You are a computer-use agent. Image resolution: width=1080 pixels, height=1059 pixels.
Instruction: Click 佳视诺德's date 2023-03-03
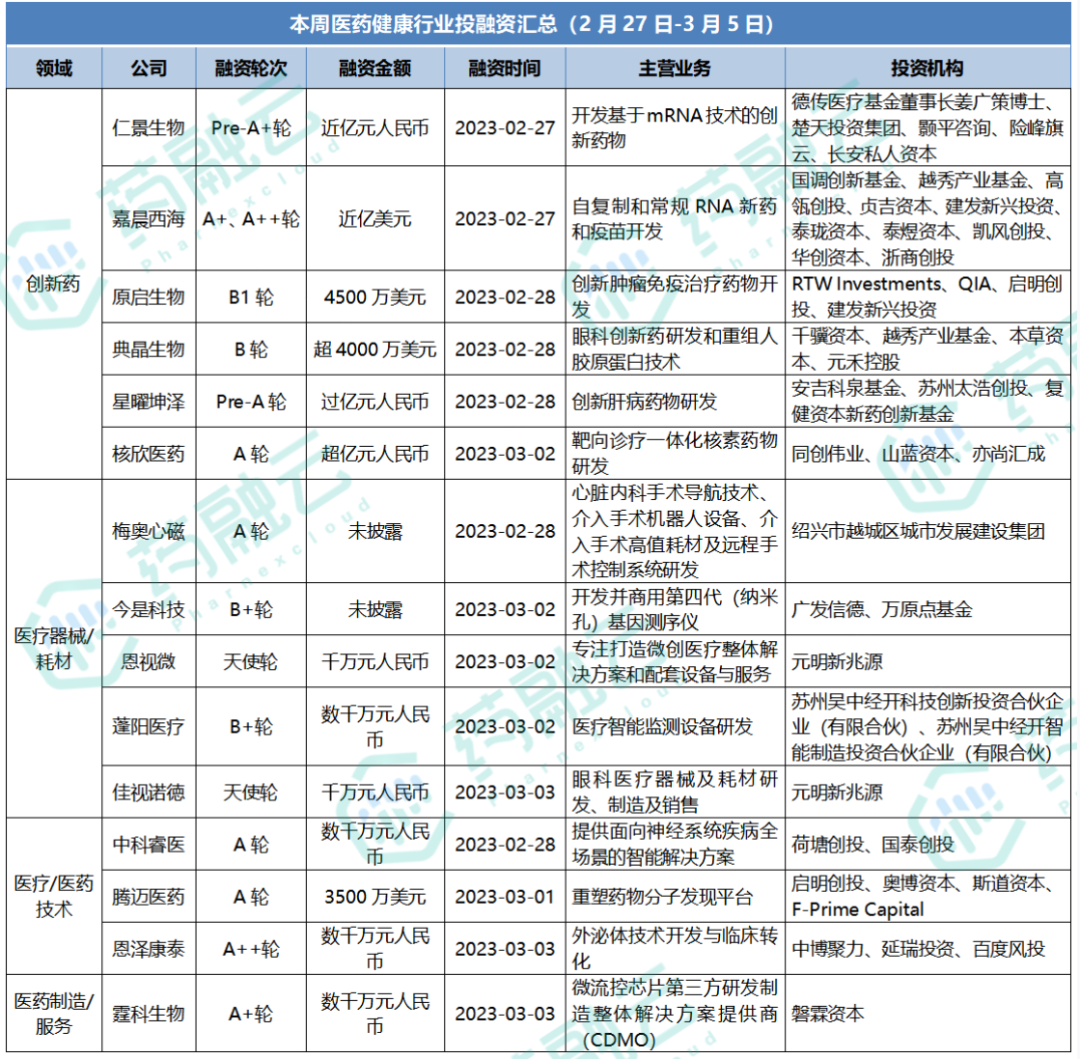click(504, 792)
